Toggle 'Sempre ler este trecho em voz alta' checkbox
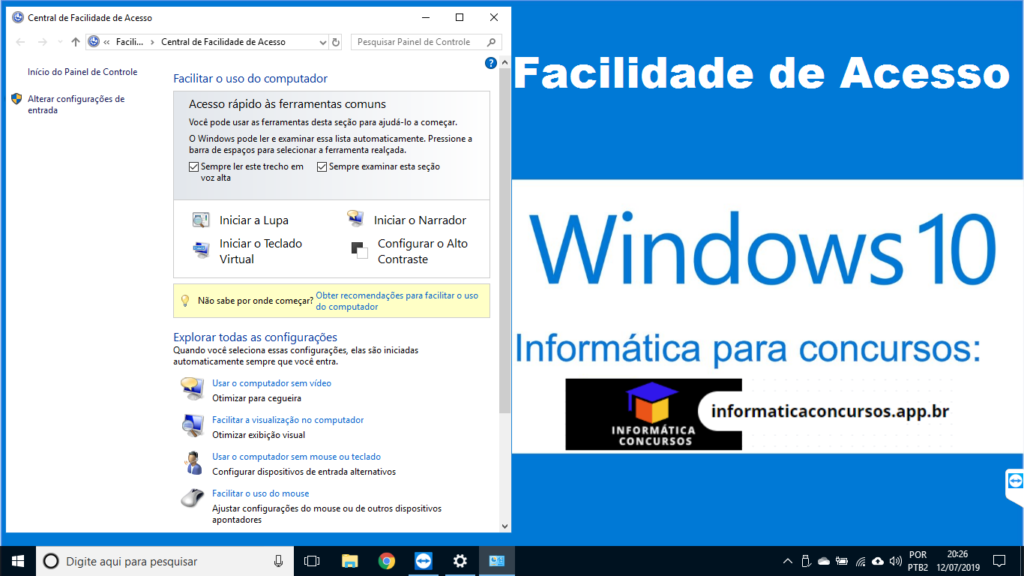Viewport: 1024px width, 576px height. tap(194, 167)
